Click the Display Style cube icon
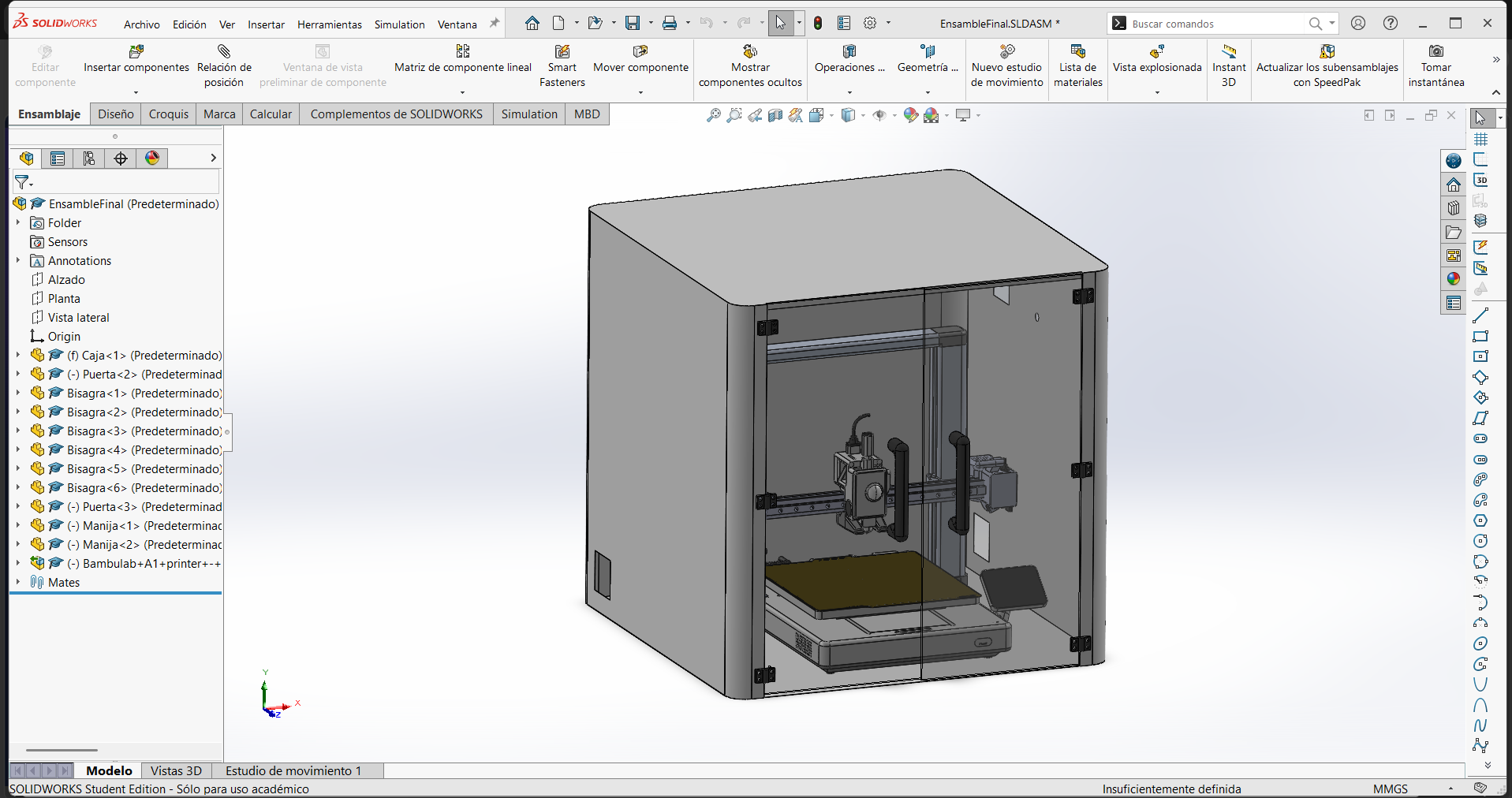Viewport: 1512px width, 798px height. 848,115
